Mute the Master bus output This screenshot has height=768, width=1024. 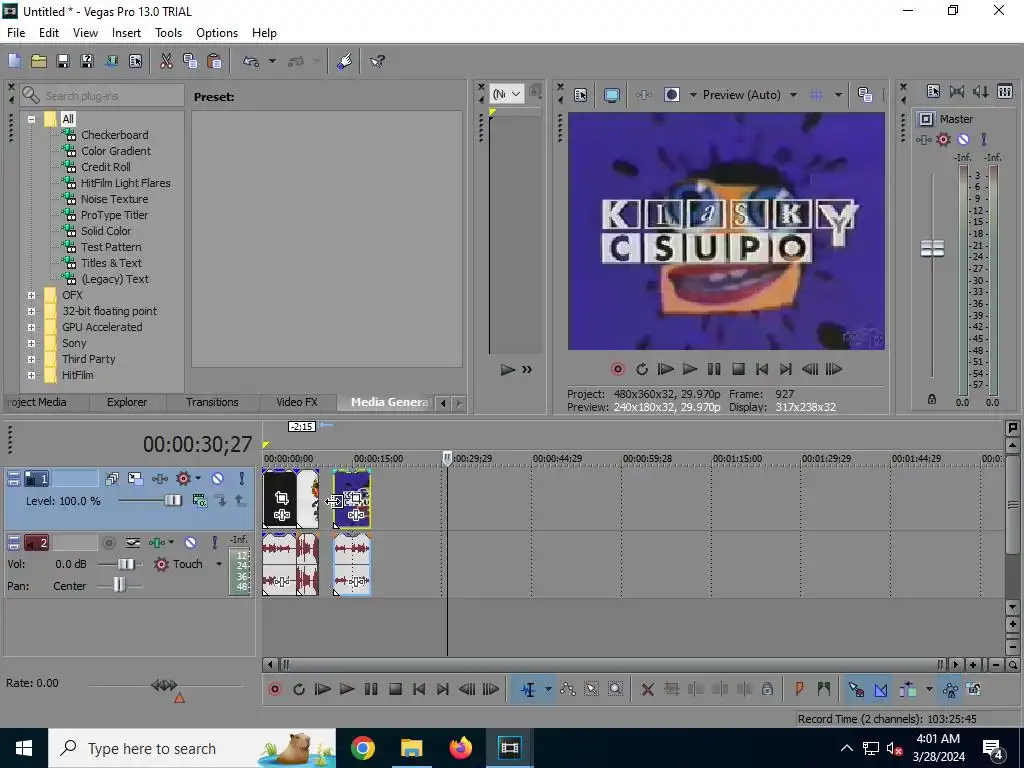tap(963, 139)
